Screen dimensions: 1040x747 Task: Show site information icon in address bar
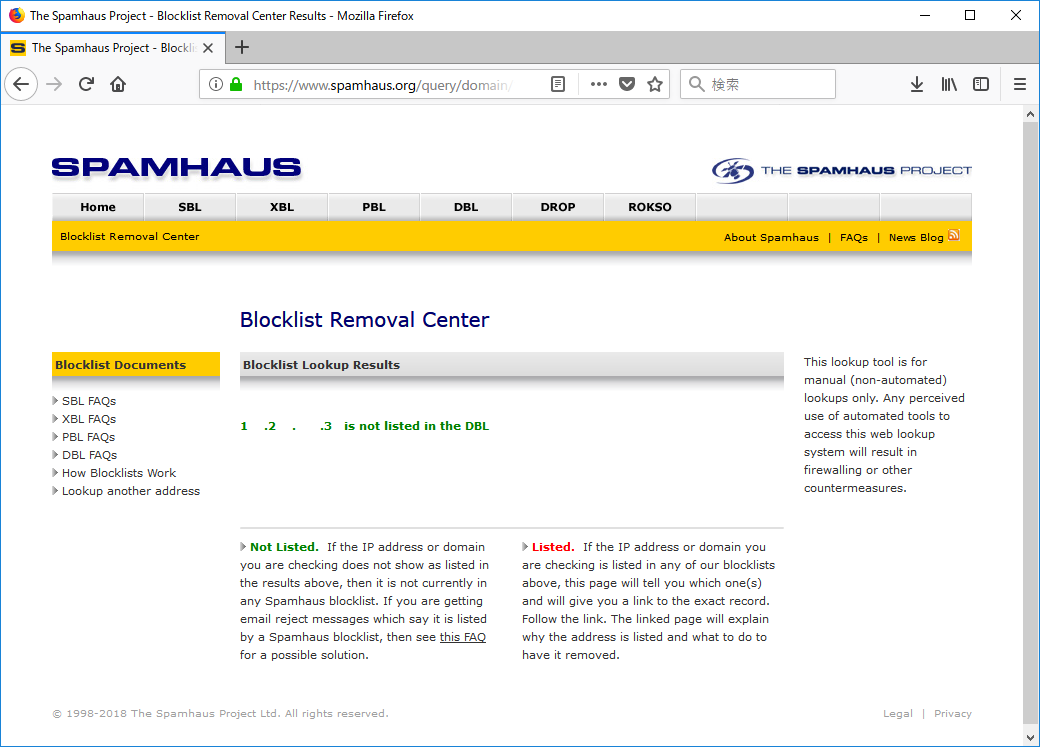point(216,84)
